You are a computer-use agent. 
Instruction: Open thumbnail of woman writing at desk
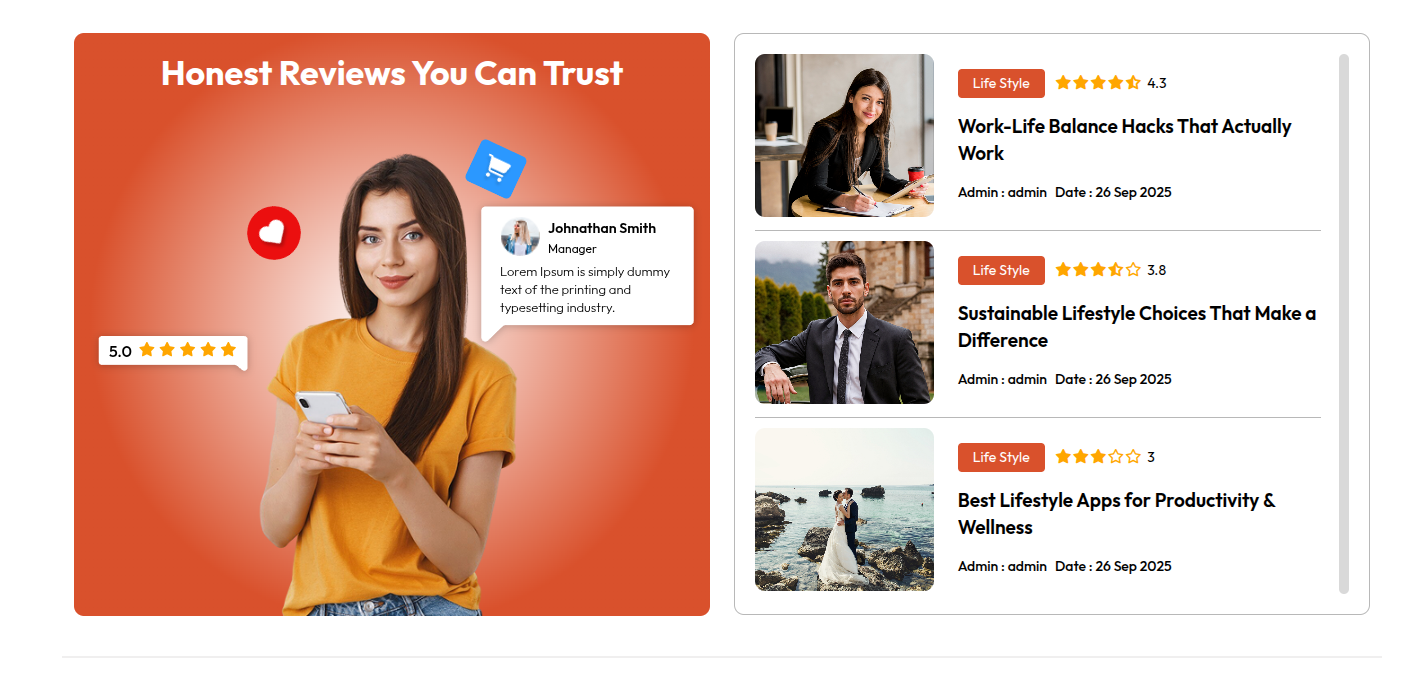(844, 135)
